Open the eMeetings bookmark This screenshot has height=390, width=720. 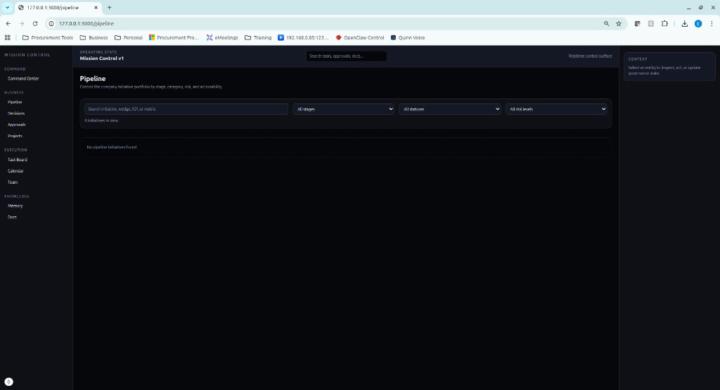(x=222, y=38)
